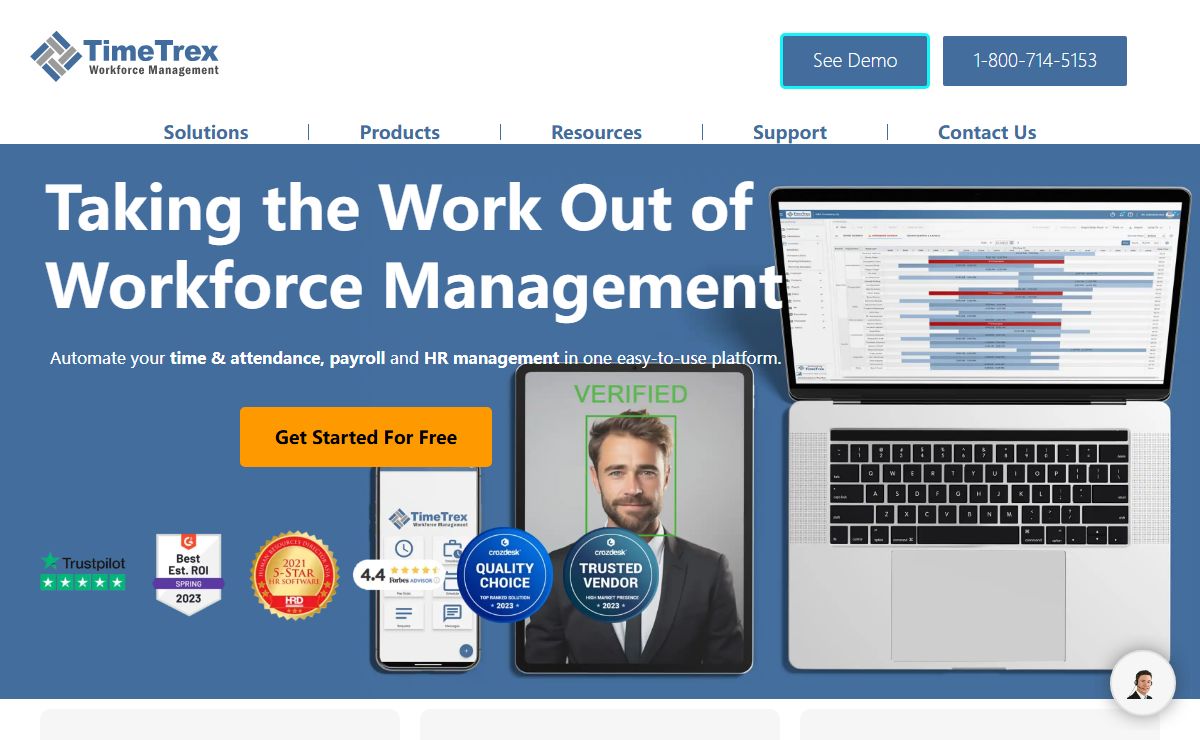1200x740 pixels.
Task: Open the live chat support agent icon
Action: tap(1143, 683)
